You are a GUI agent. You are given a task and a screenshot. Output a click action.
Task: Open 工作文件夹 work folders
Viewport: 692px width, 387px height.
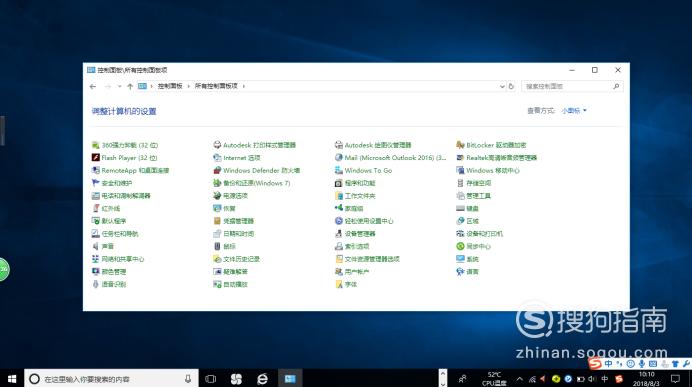coord(355,195)
